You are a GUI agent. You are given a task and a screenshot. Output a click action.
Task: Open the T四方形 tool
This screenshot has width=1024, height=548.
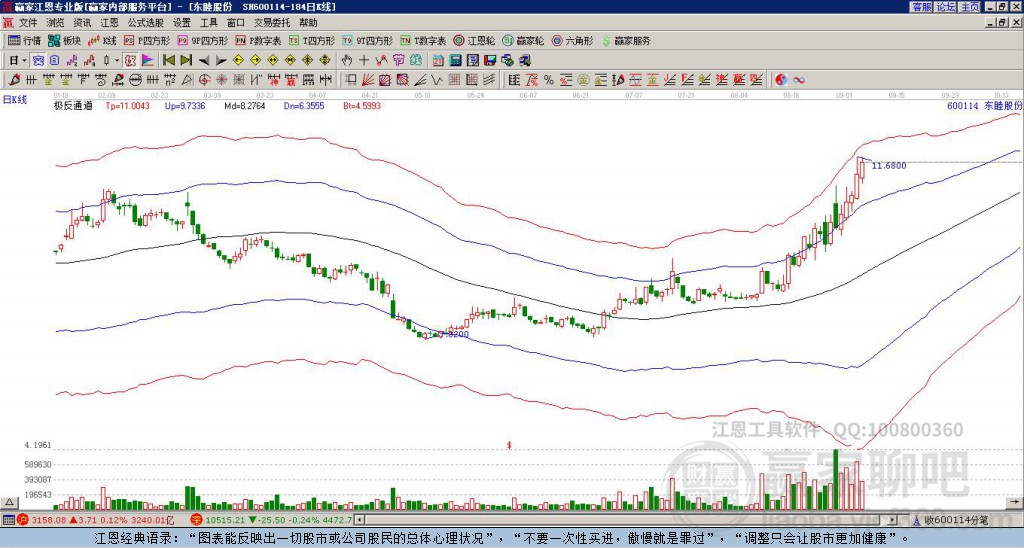click(312, 40)
